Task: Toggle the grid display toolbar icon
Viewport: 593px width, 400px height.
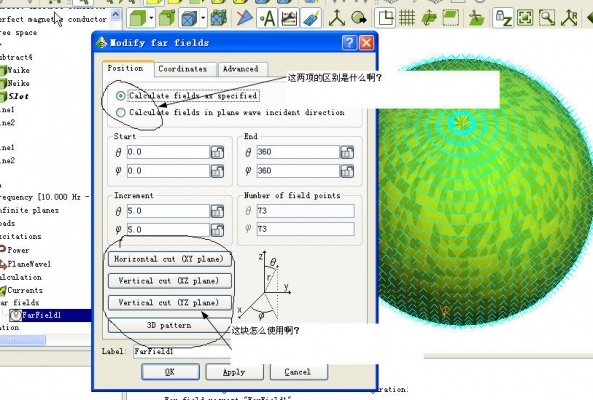Action: (407, 18)
